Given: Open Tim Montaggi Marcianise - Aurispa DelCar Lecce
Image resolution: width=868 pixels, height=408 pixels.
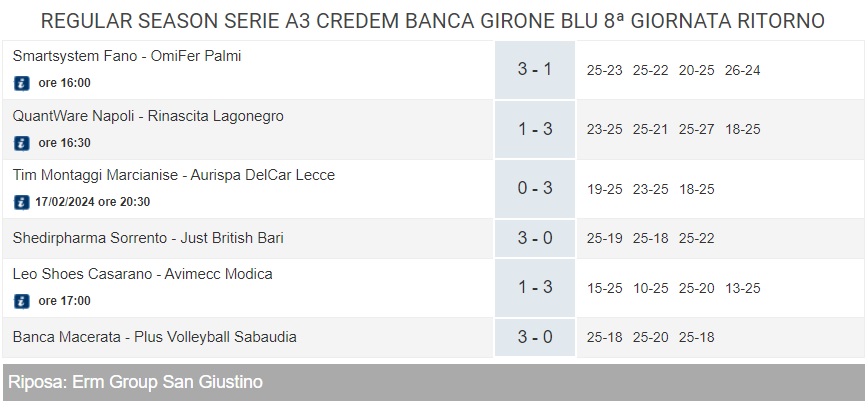Looking at the screenshot, I should 174,175.
